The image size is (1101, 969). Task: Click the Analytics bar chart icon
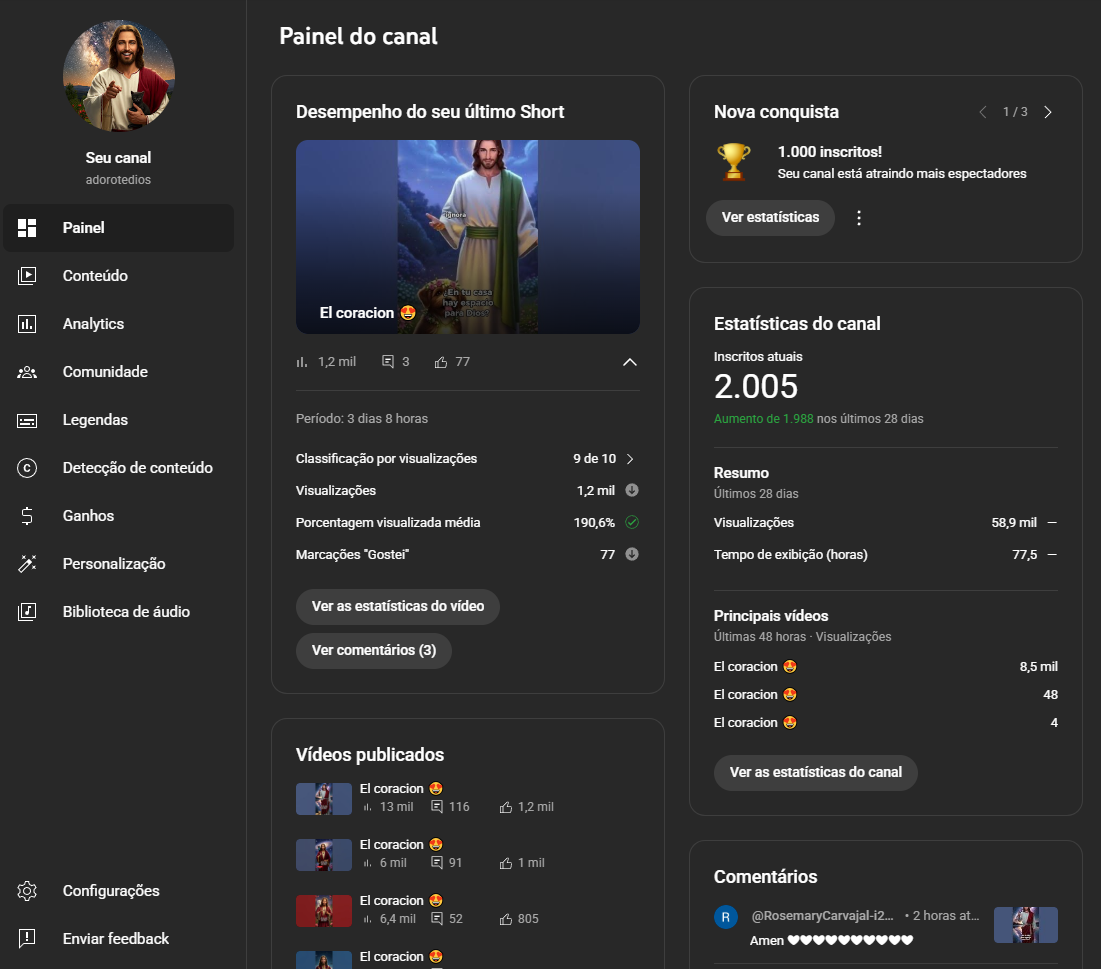(27, 324)
